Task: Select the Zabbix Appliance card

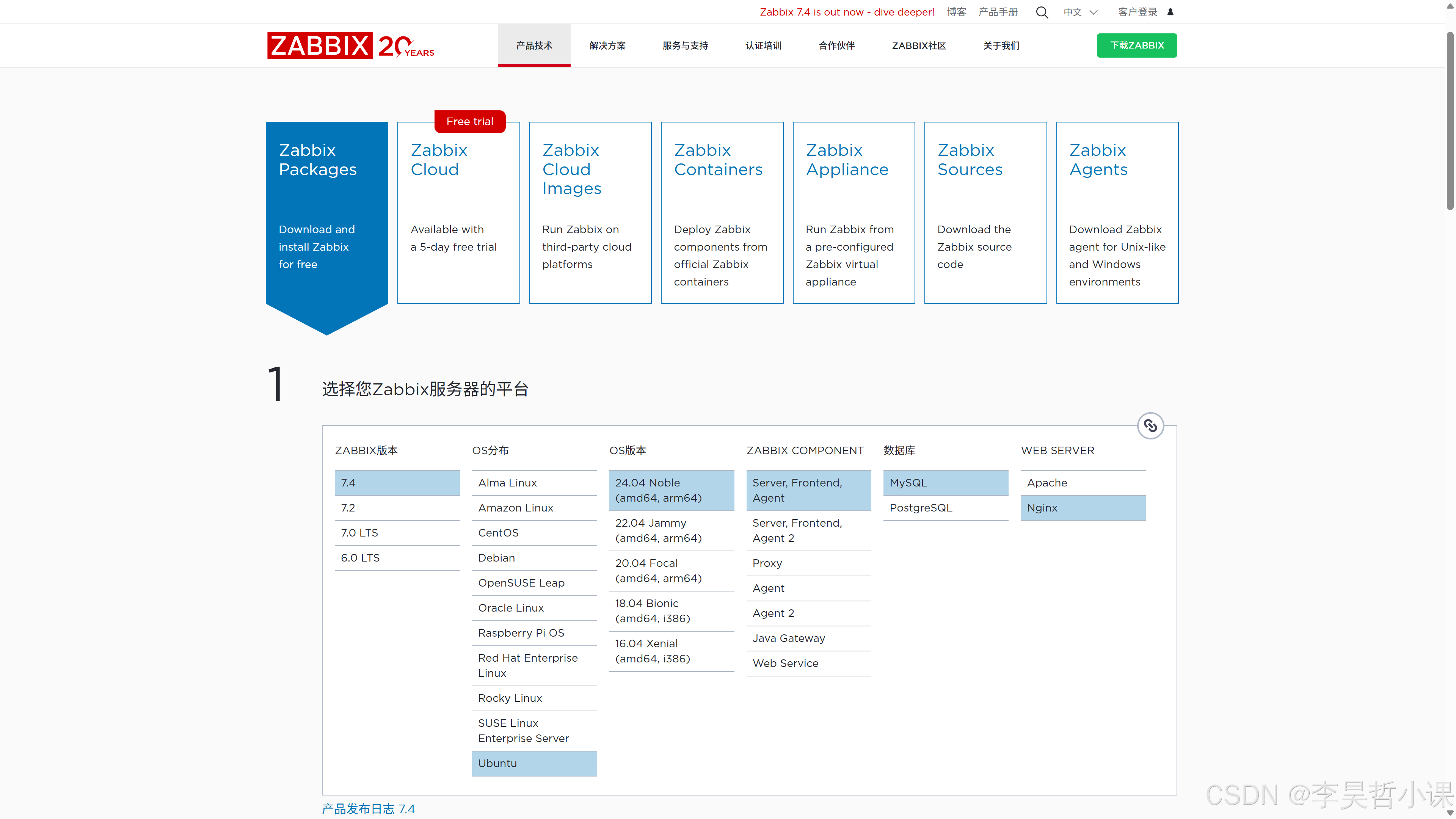Action: pos(854,212)
